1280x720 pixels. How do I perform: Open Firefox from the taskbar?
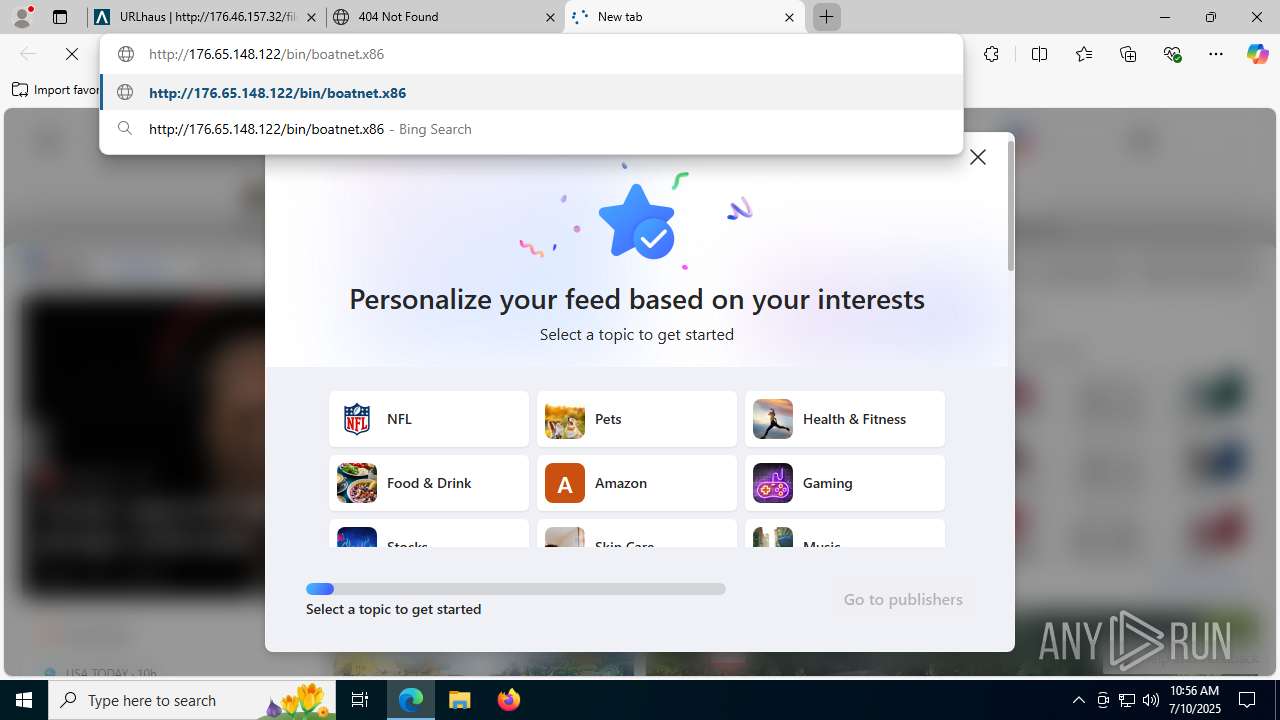coord(509,700)
